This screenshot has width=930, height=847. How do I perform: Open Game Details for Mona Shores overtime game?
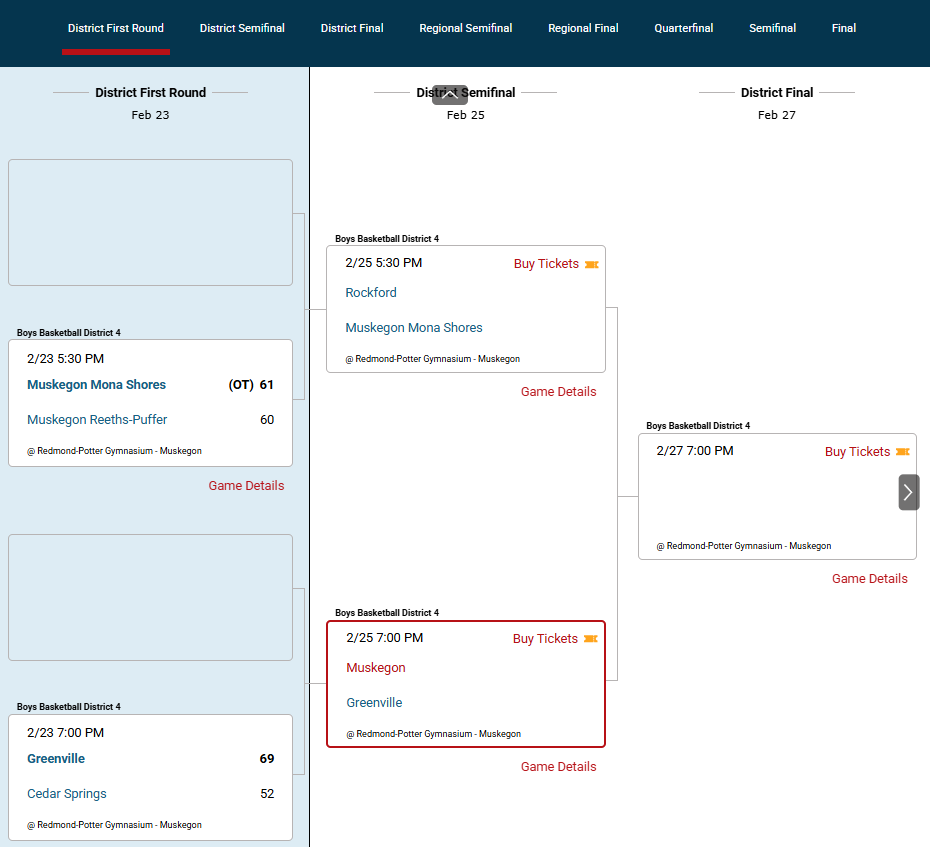[x=246, y=486]
